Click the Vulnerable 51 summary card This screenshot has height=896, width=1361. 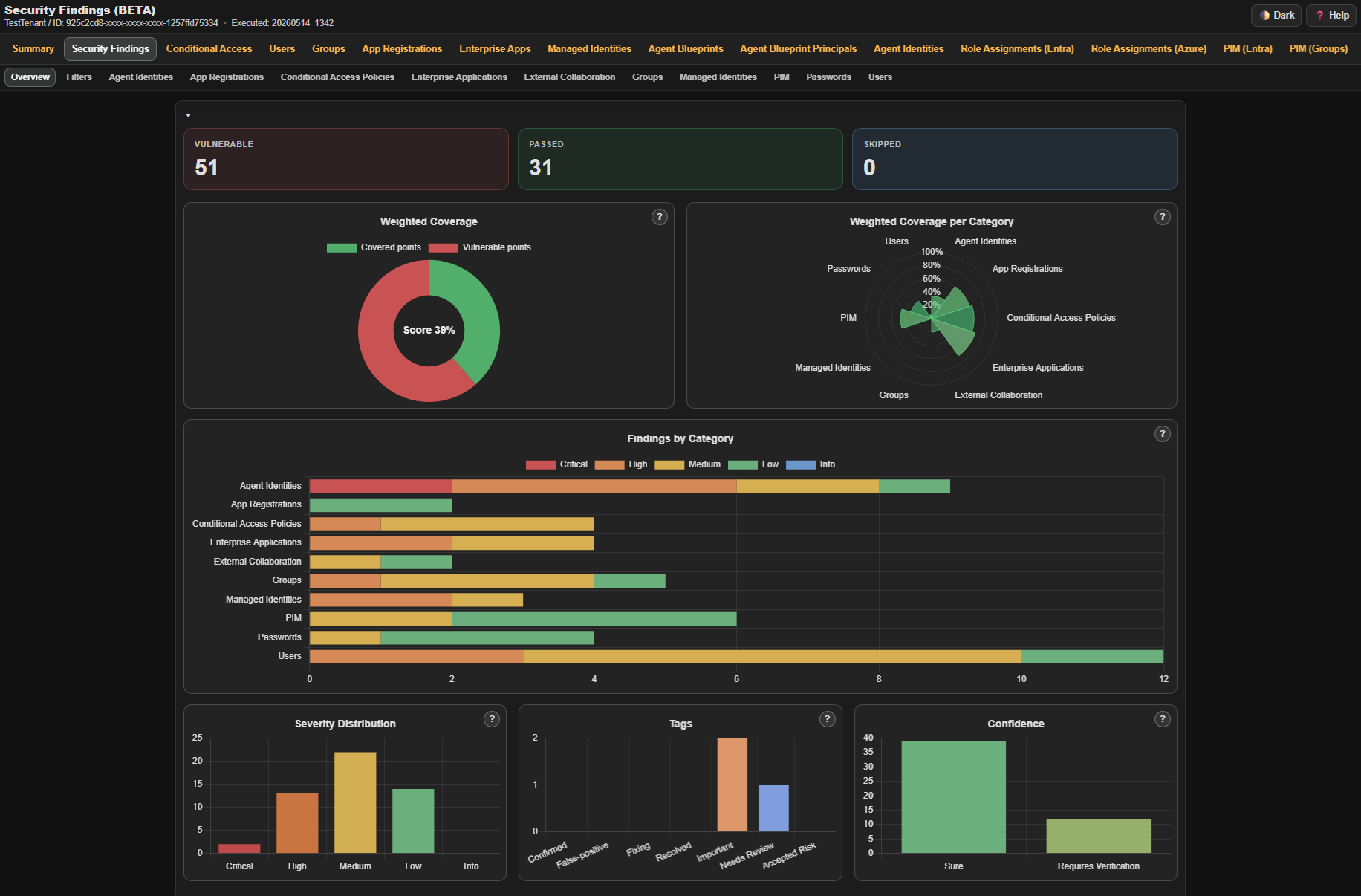pyautogui.click(x=346, y=159)
